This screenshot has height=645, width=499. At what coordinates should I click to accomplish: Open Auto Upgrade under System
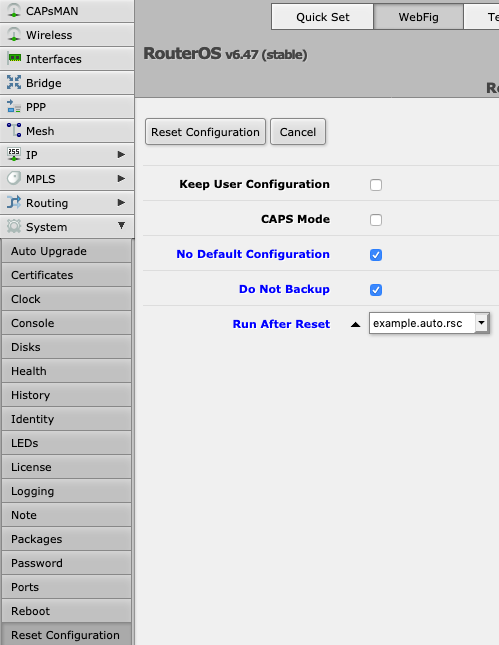[x=66, y=251]
